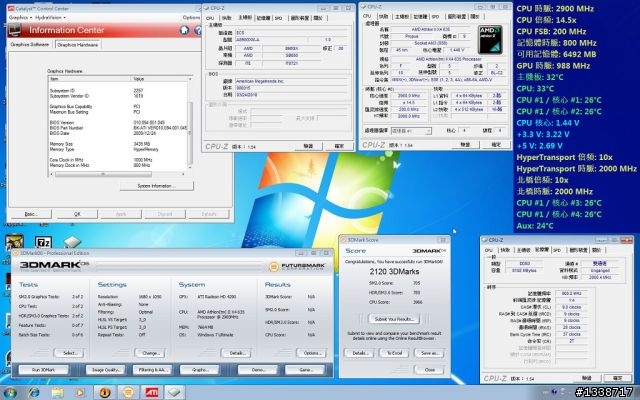The height and width of the screenshot is (400, 640).
Task: Click To Excel in 3DMark Score window
Action: (x=394, y=353)
